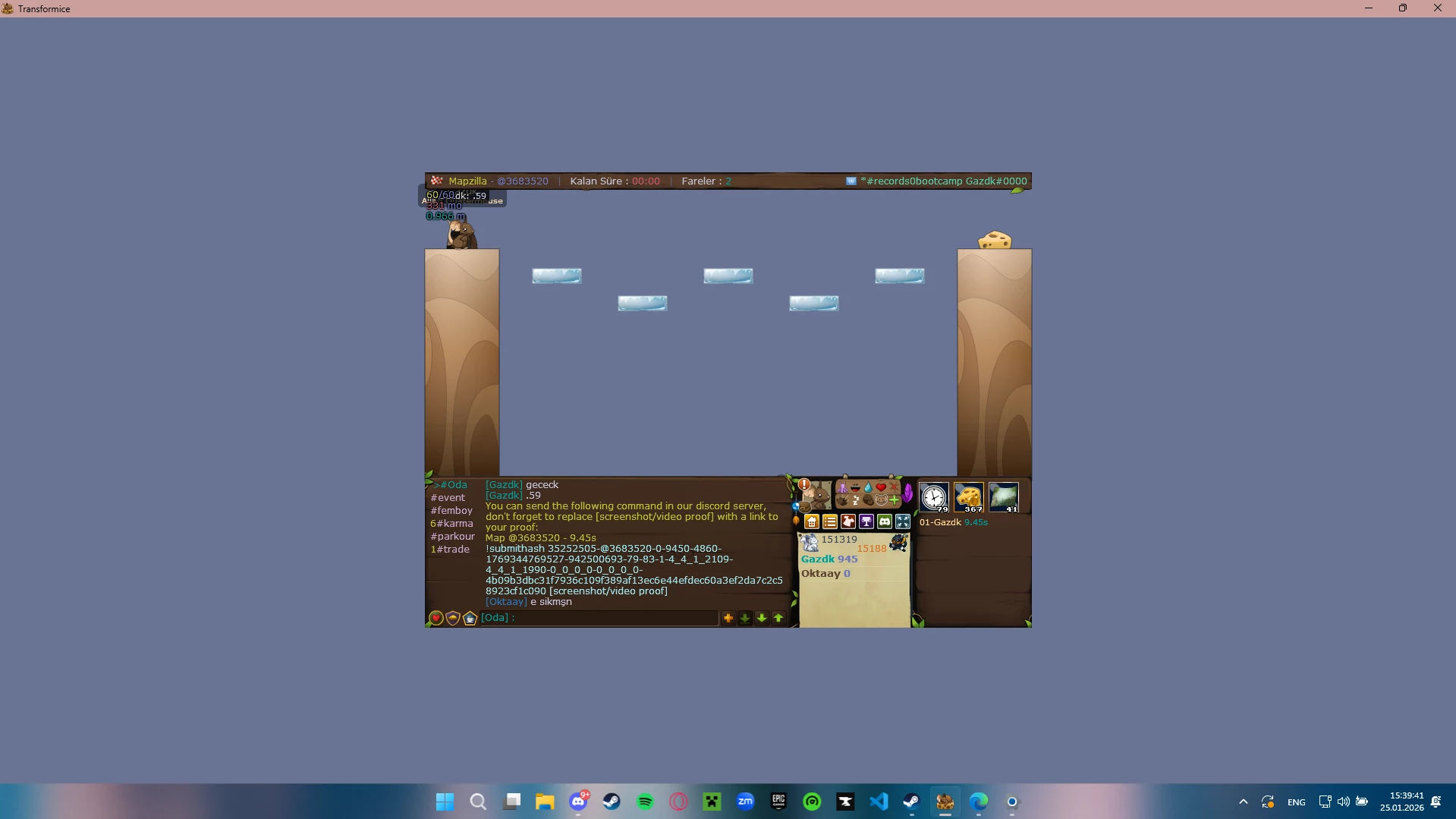Open the Windows Start menu
The height and width of the screenshot is (819, 1456).
click(x=445, y=802)
